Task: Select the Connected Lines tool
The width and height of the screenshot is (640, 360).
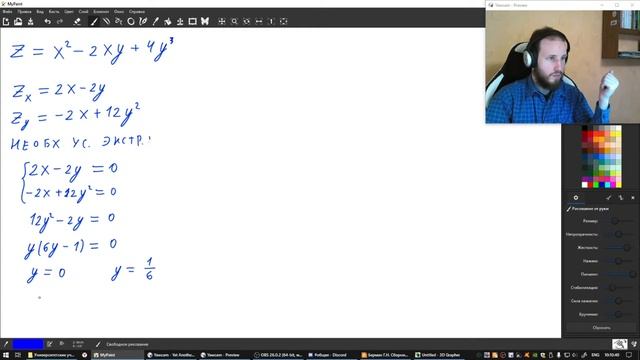Action: click(x=118, y=21)
